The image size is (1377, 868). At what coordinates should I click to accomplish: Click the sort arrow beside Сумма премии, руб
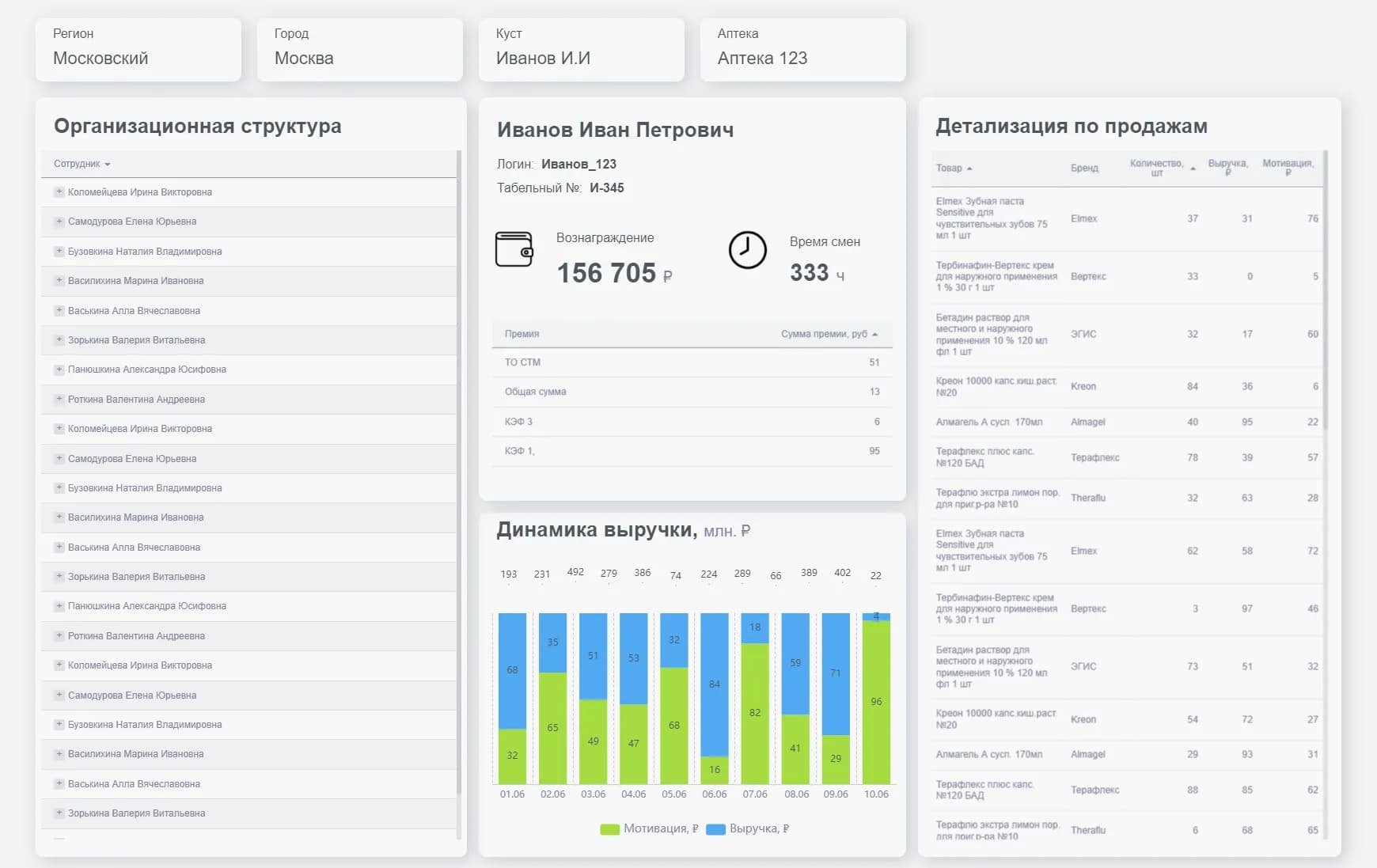pos(874,335)
